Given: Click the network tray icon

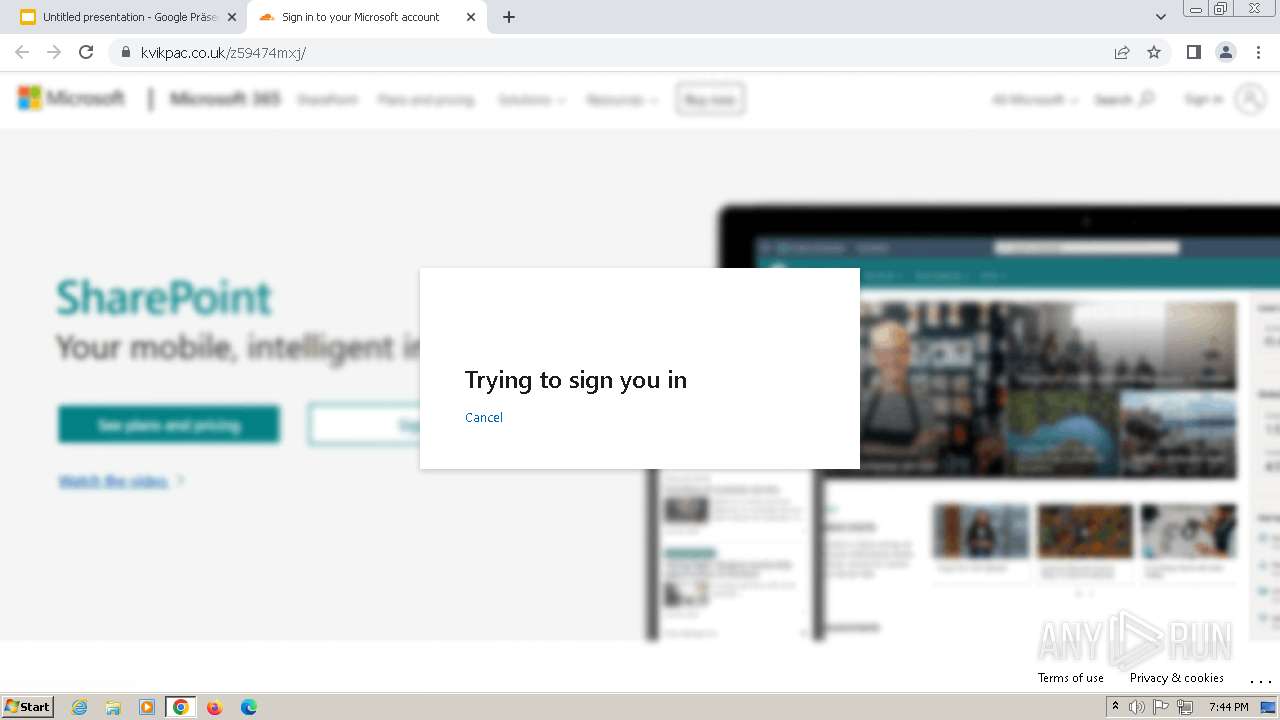Looking at the screenshot, I should 1185,707.
